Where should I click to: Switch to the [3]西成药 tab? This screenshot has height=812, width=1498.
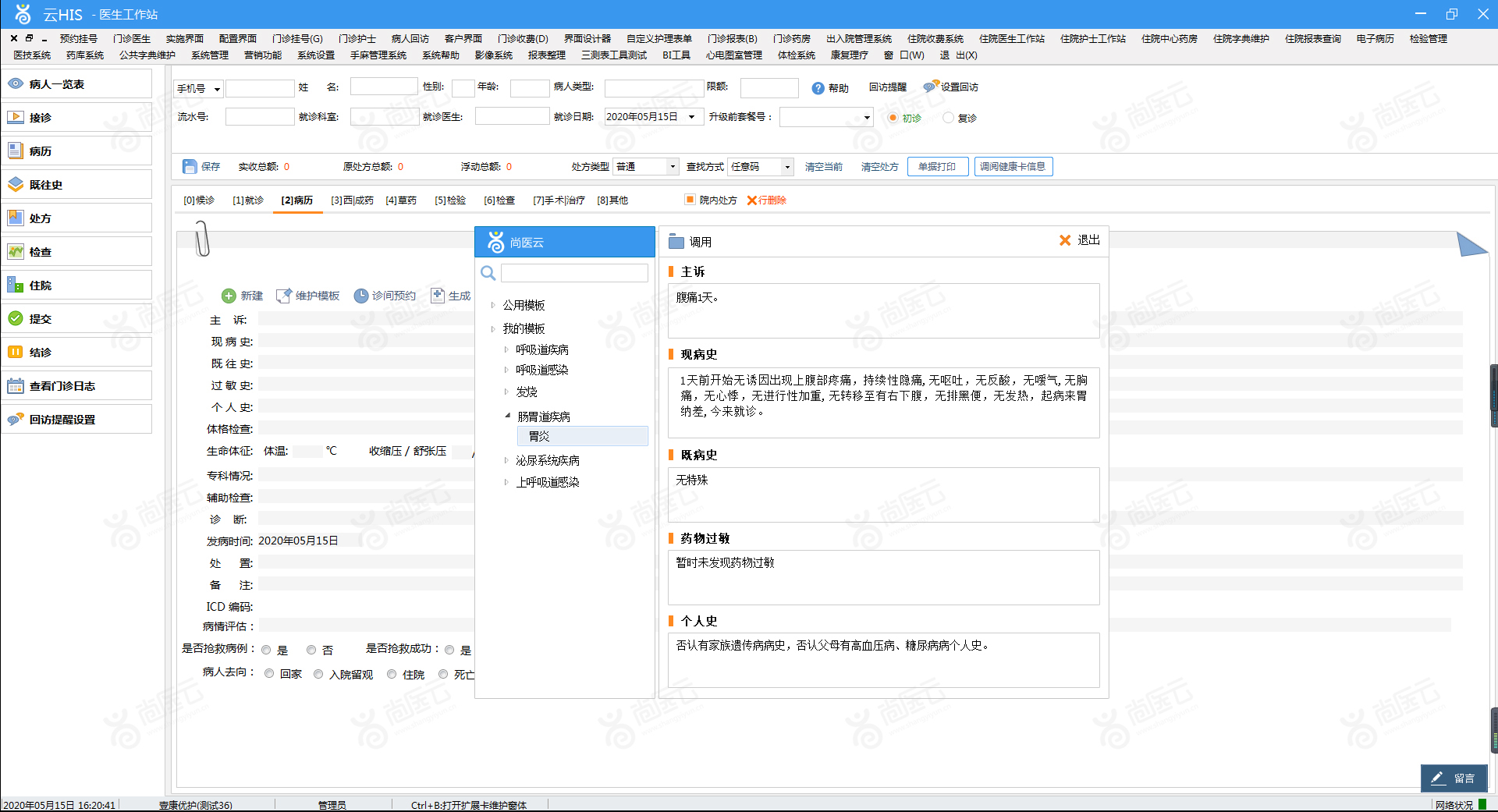352,200
